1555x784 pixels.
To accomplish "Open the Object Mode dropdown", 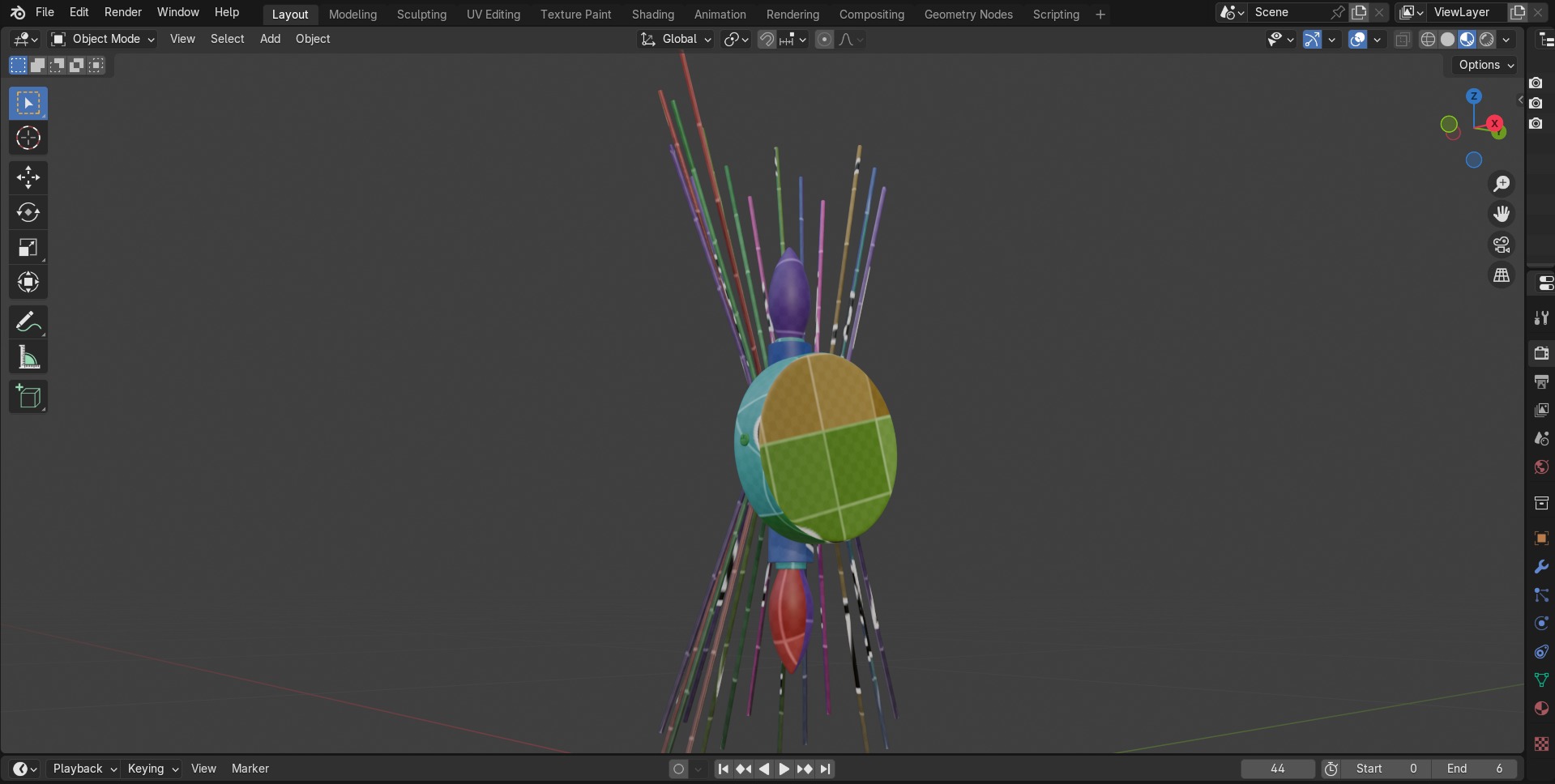I will [x=102, y=39].
